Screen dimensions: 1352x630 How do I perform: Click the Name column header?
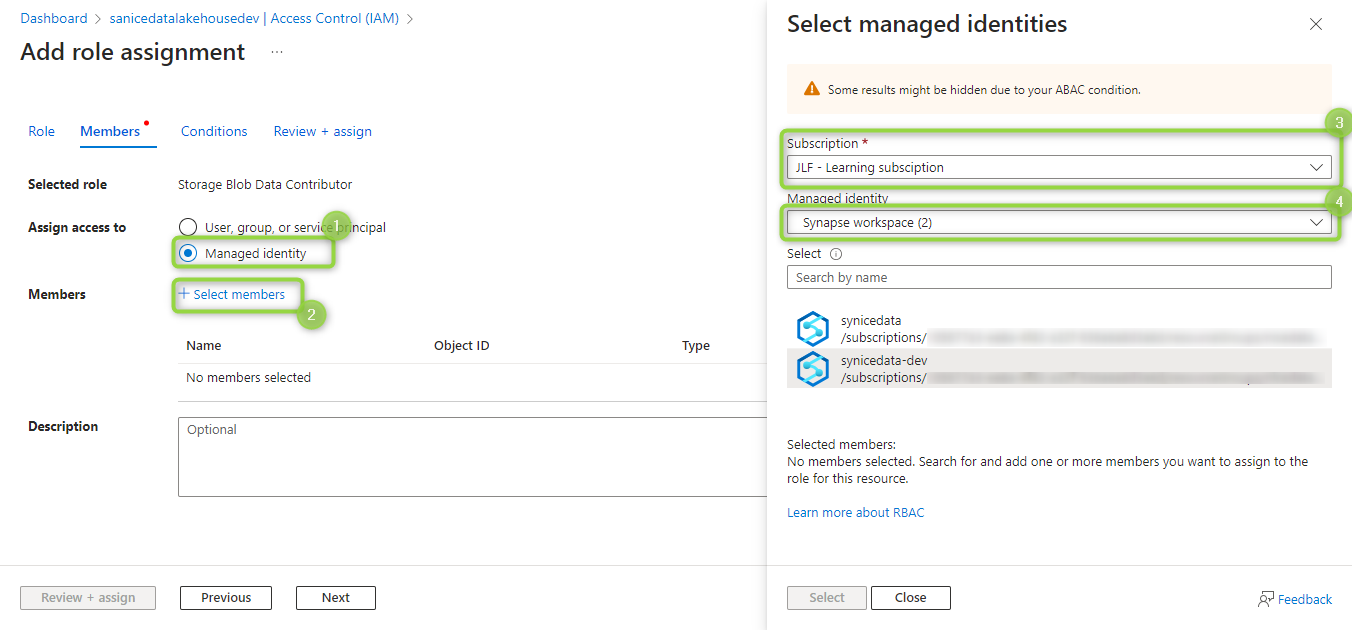coord(204,345)
